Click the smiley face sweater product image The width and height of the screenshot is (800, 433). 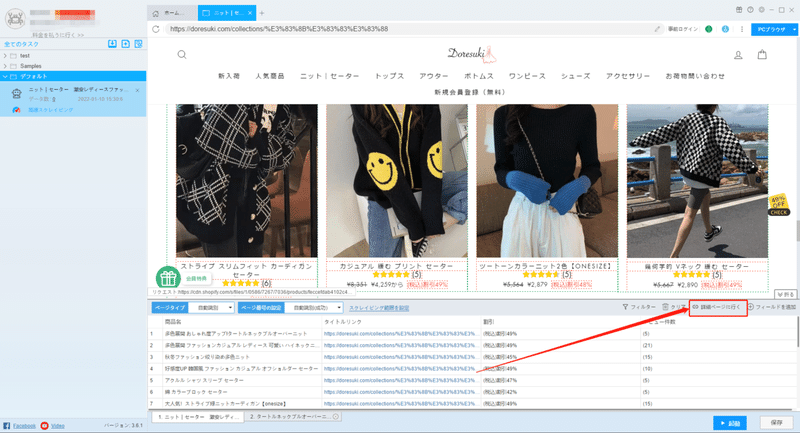tap(396, 181)
